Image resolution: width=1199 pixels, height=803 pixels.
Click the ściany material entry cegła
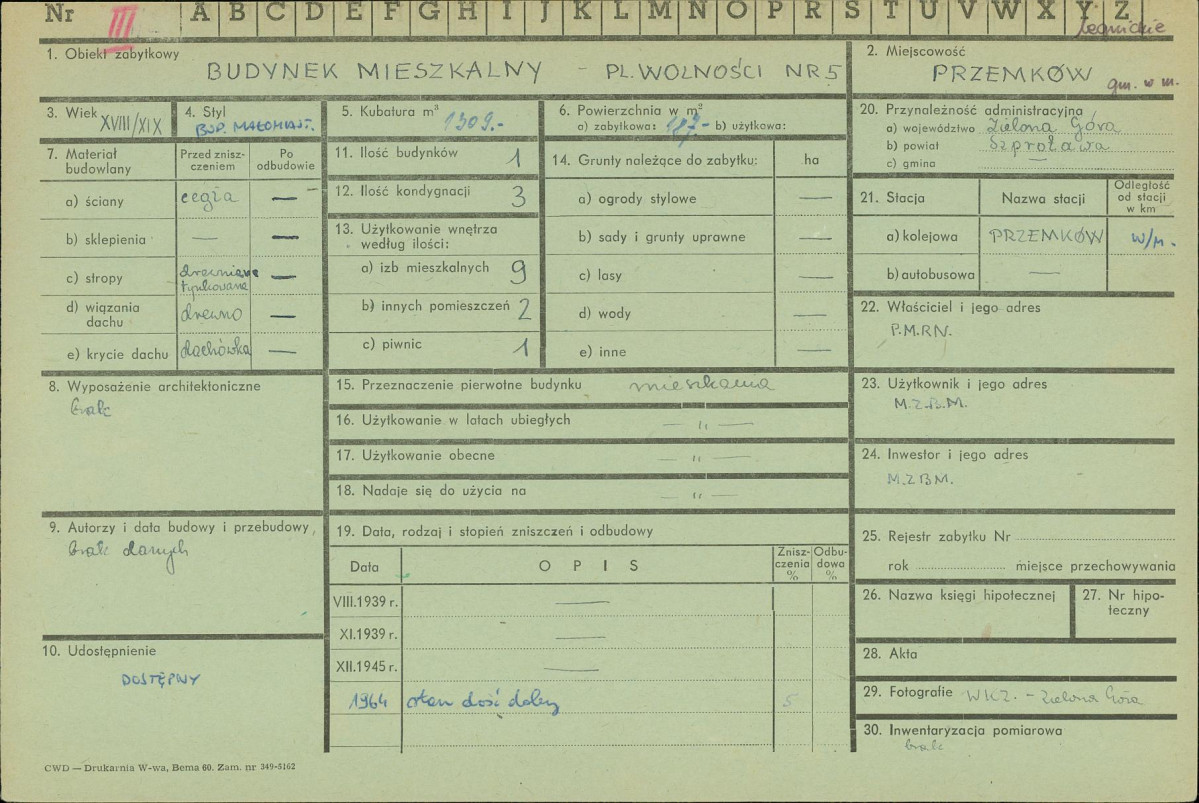(x=209, y=198)
